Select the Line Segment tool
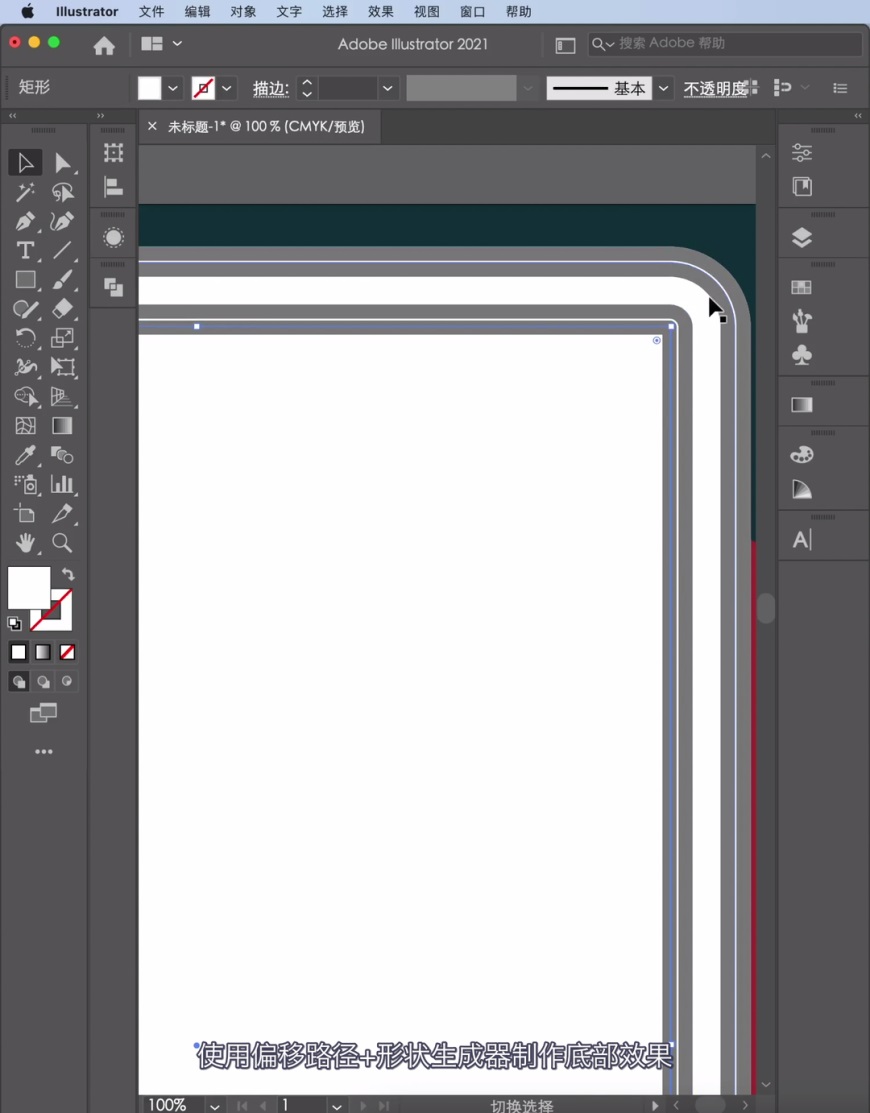Image resolution: width=870 pixels, height=1113 pixels. tap(62, 251)
